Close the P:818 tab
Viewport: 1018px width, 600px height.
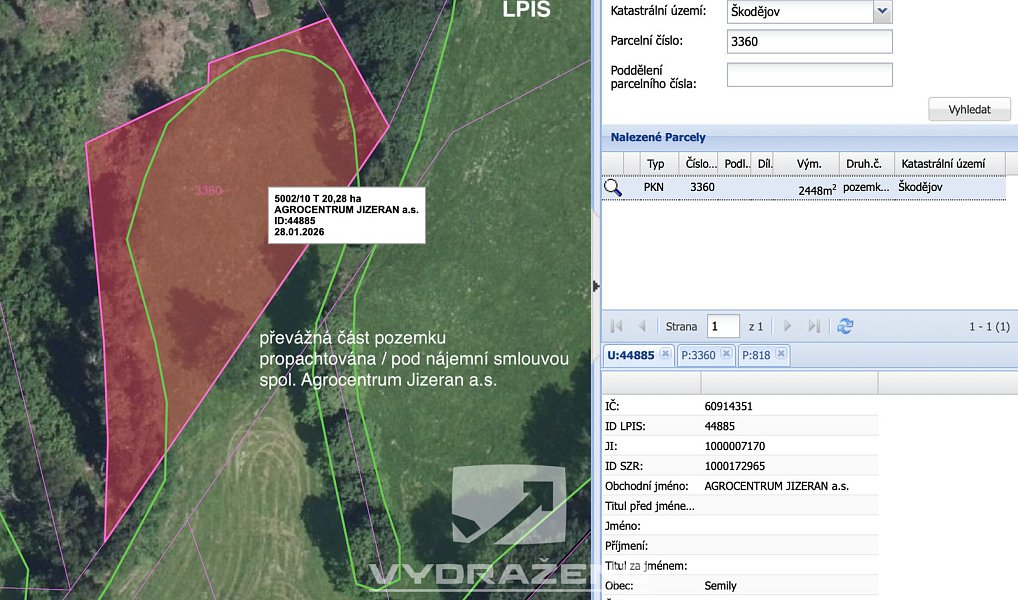(780, 354)
